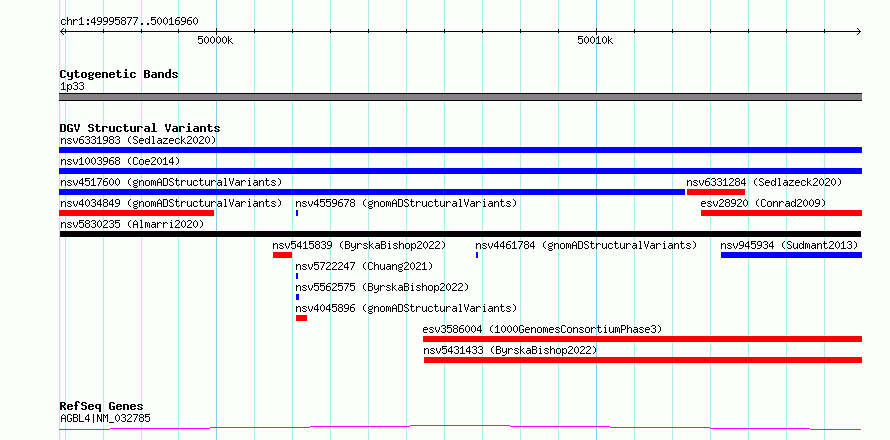Click the esv28920 (Conrad2009) label
The width and height of the screenshot is (890, 440).
click(x=763, y=203)
